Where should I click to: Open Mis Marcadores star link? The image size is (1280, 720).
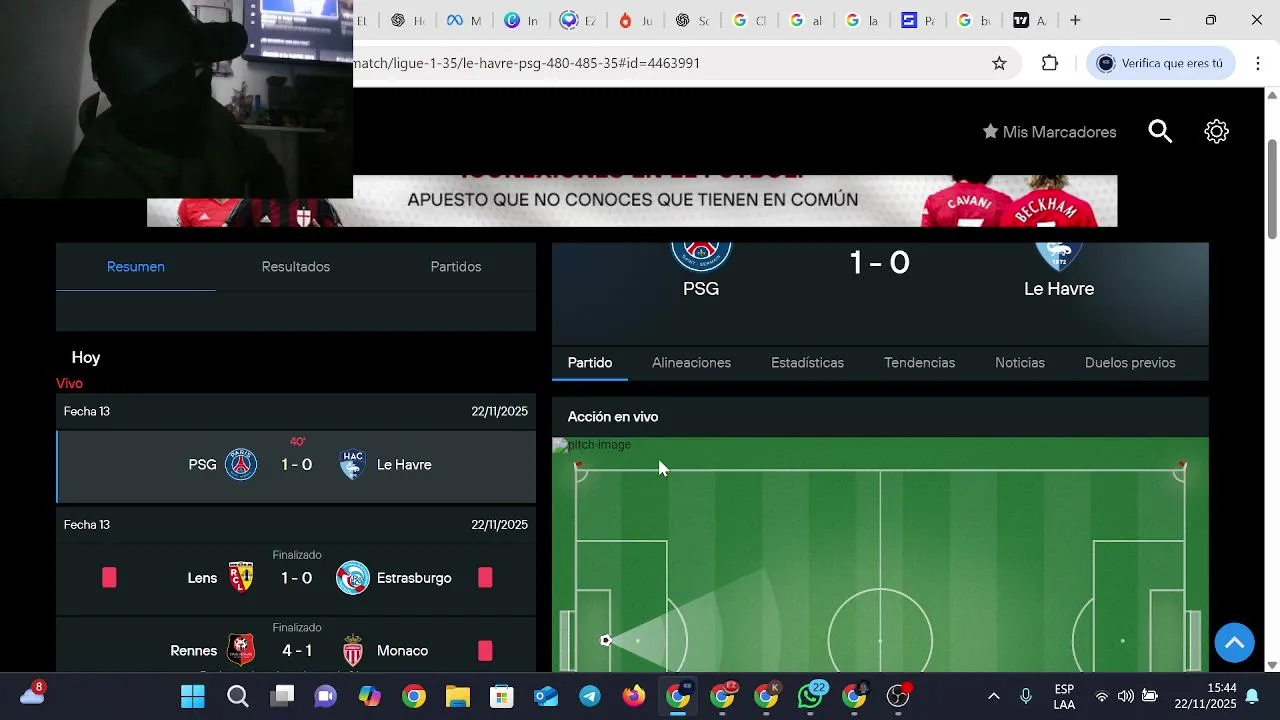pyautogui.click(x=1049, y=132)
